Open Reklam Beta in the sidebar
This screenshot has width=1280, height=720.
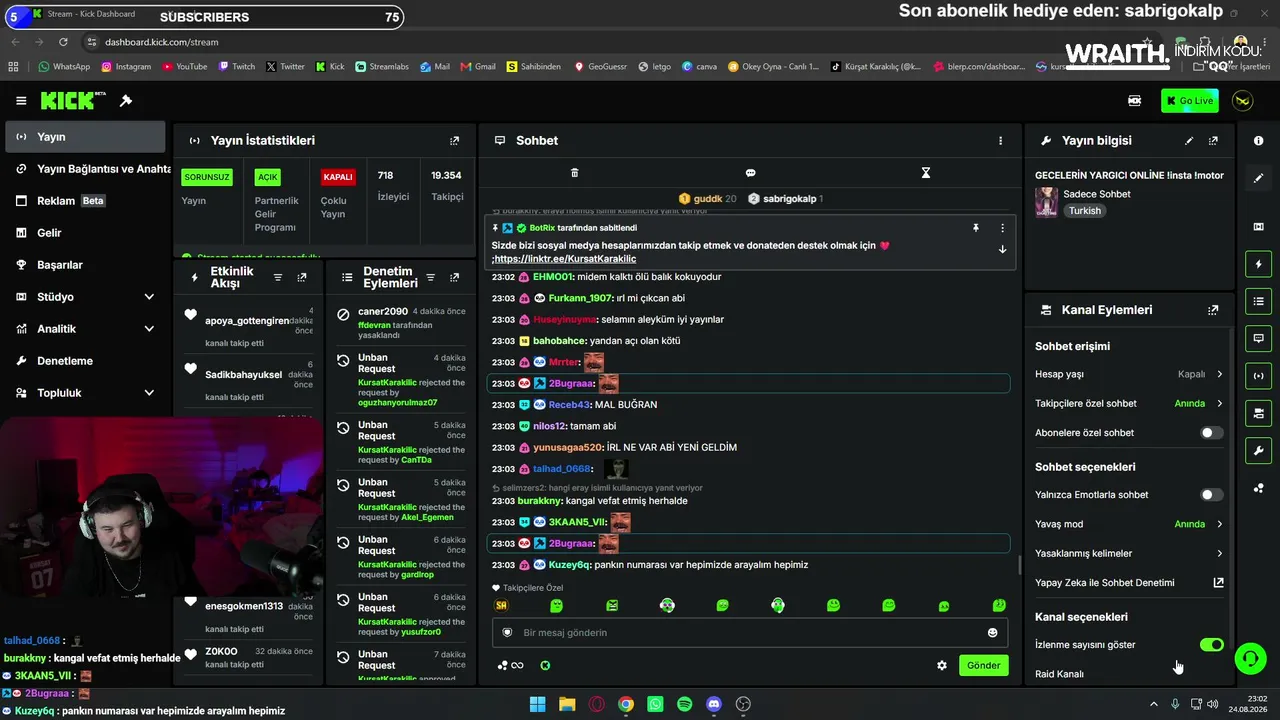tap(85, 201)
